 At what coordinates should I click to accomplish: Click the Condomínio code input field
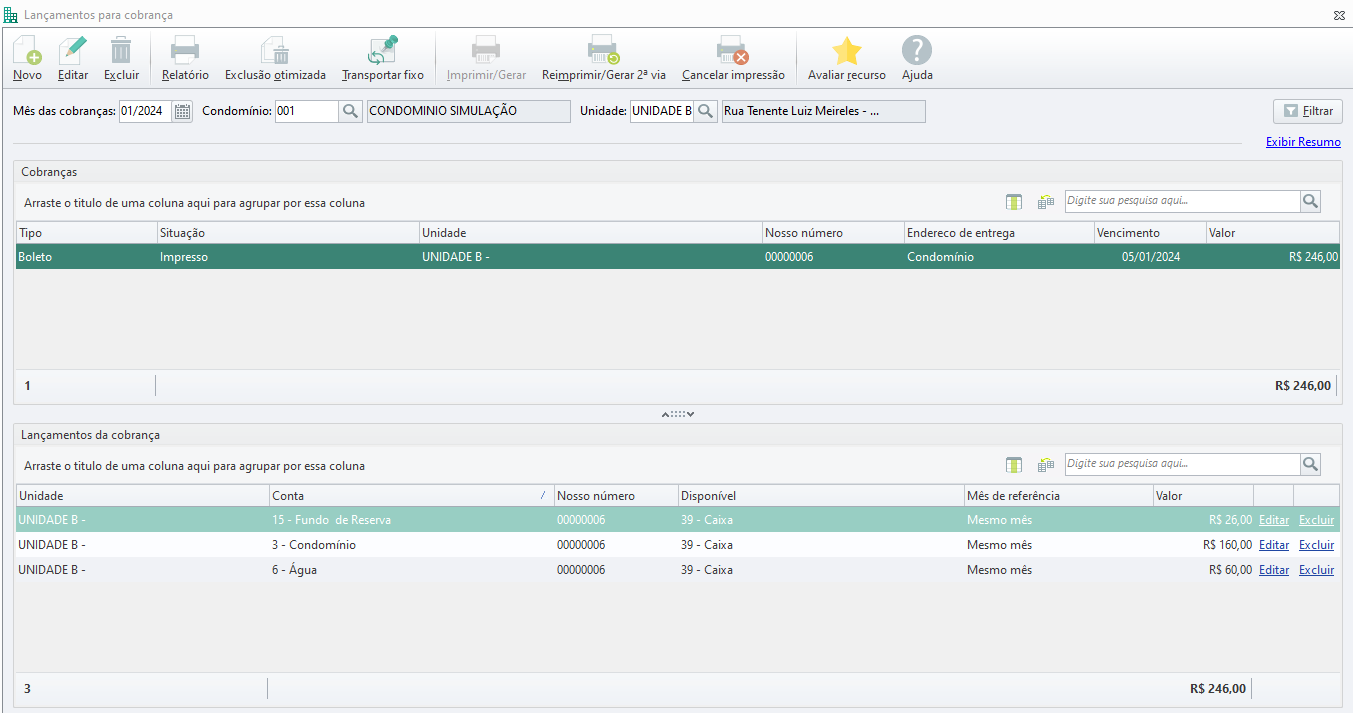coord(307,111)
